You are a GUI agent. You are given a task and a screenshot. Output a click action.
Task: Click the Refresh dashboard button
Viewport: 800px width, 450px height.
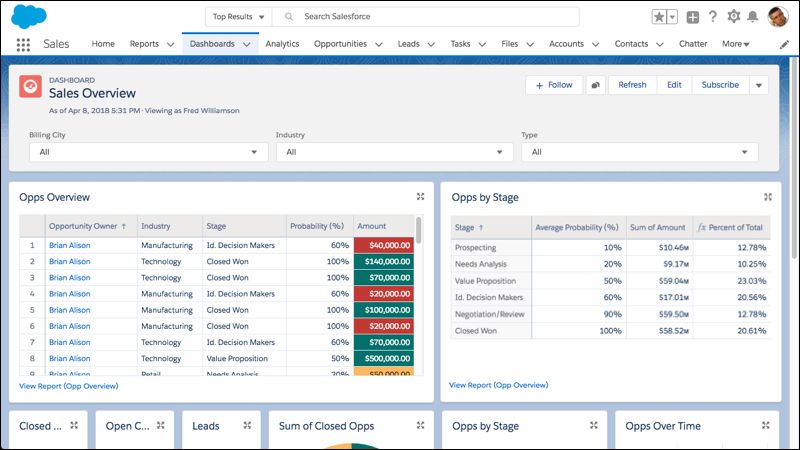pyautogui.click(x=632, y=85)
